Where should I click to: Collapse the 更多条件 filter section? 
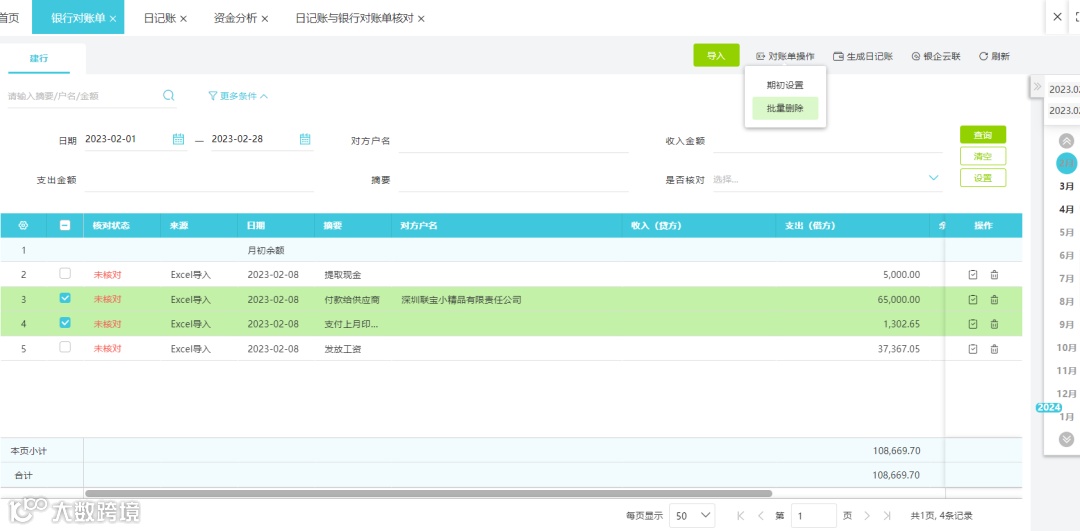[x=238, y=96]
